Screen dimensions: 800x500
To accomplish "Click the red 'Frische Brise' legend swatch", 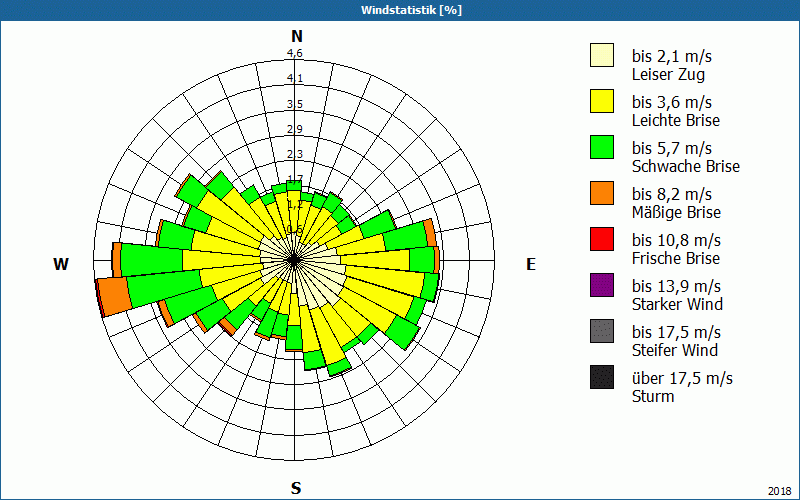I will (601, 240).
